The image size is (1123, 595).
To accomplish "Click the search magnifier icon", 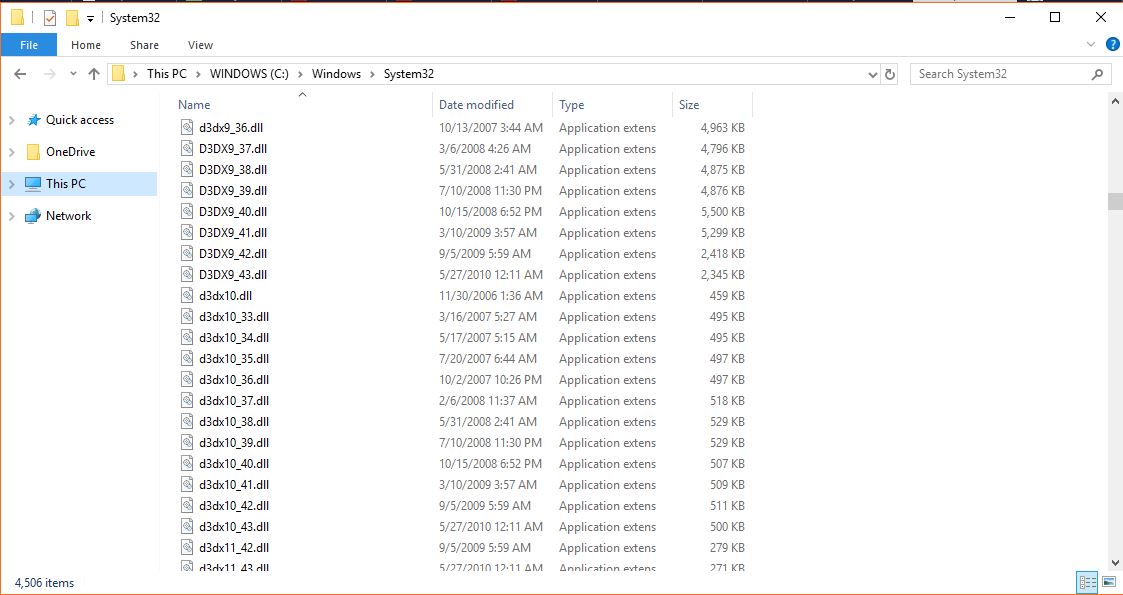I will click(x=1097, y=74).
